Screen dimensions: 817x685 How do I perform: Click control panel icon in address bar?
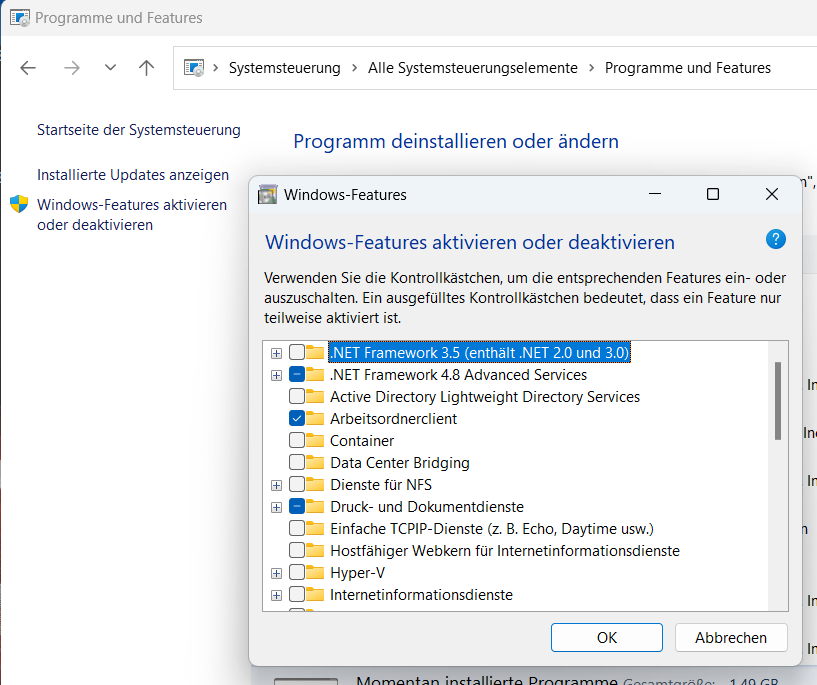point(194,68)
